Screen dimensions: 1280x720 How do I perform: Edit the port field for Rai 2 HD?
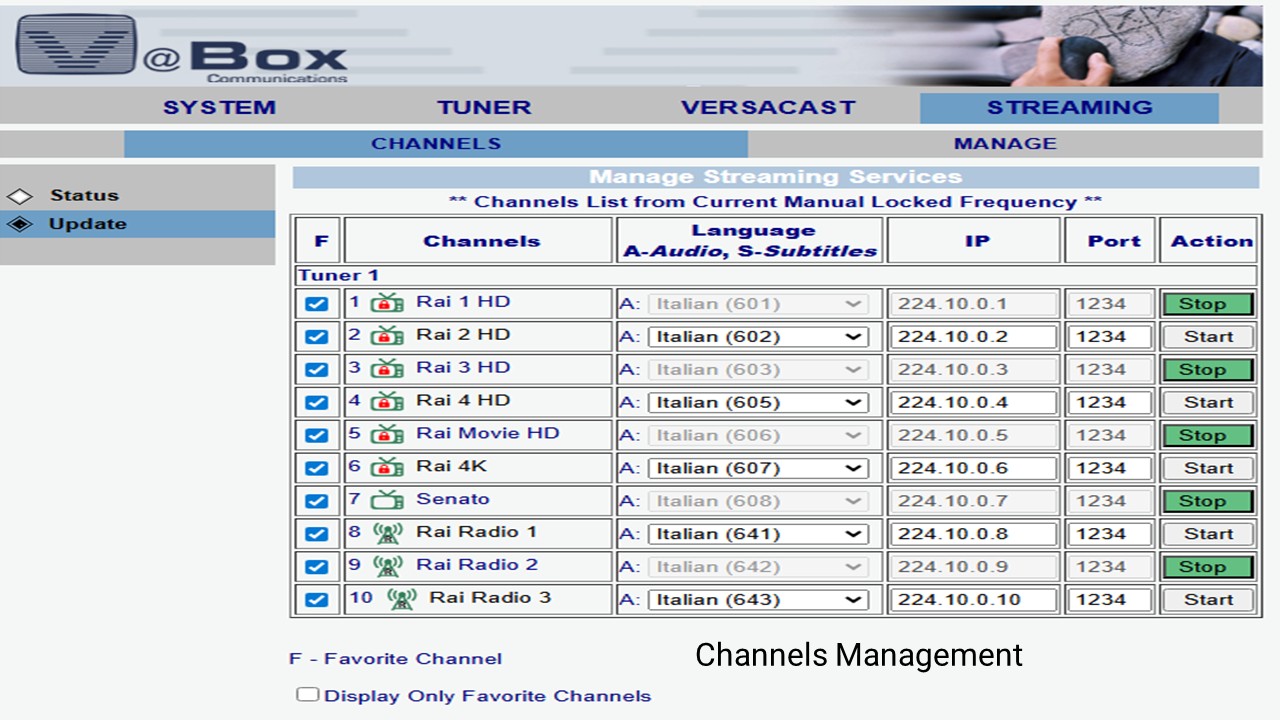(x=1110, y=337)
